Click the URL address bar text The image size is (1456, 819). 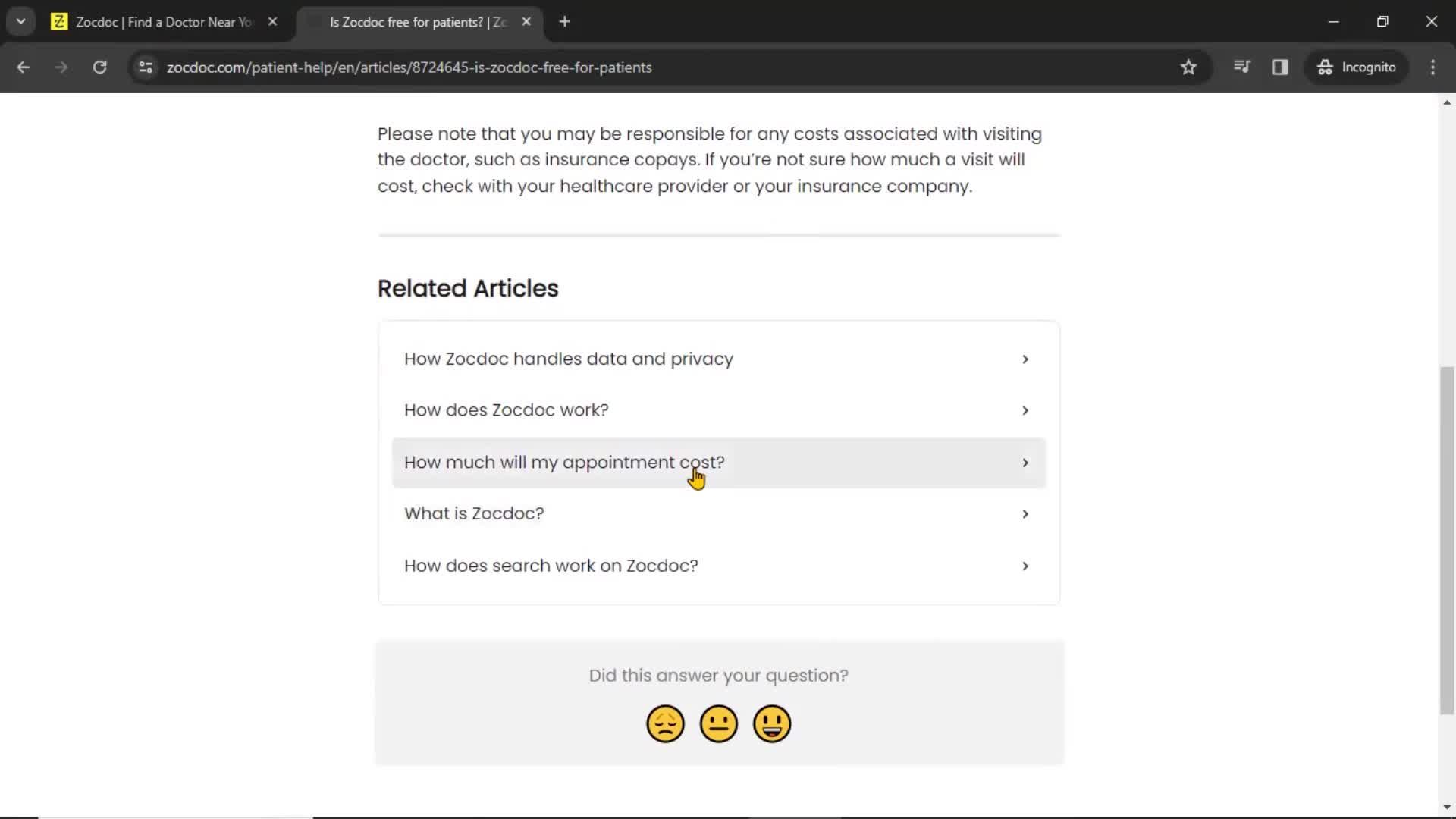tap(409, 67)
